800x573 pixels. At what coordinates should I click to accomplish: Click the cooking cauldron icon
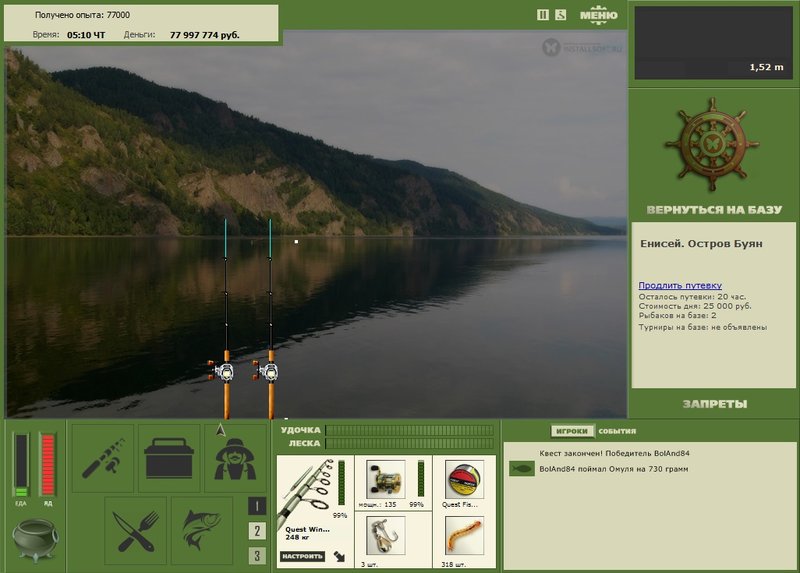click(x=35, y=539)
